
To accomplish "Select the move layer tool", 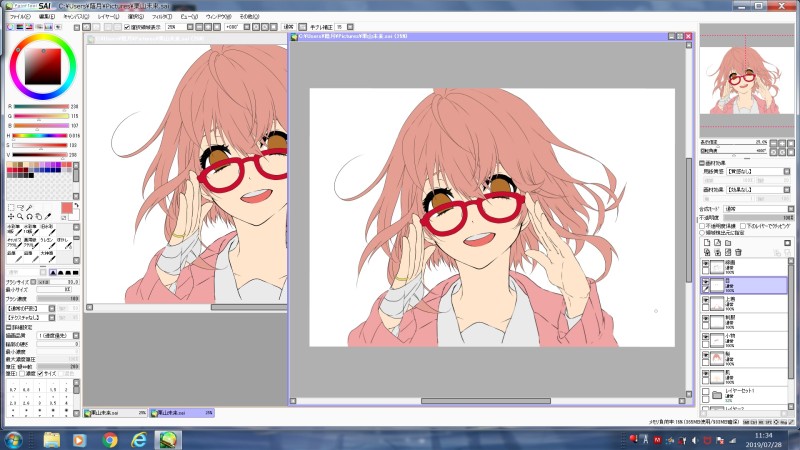I will point(11,217).
